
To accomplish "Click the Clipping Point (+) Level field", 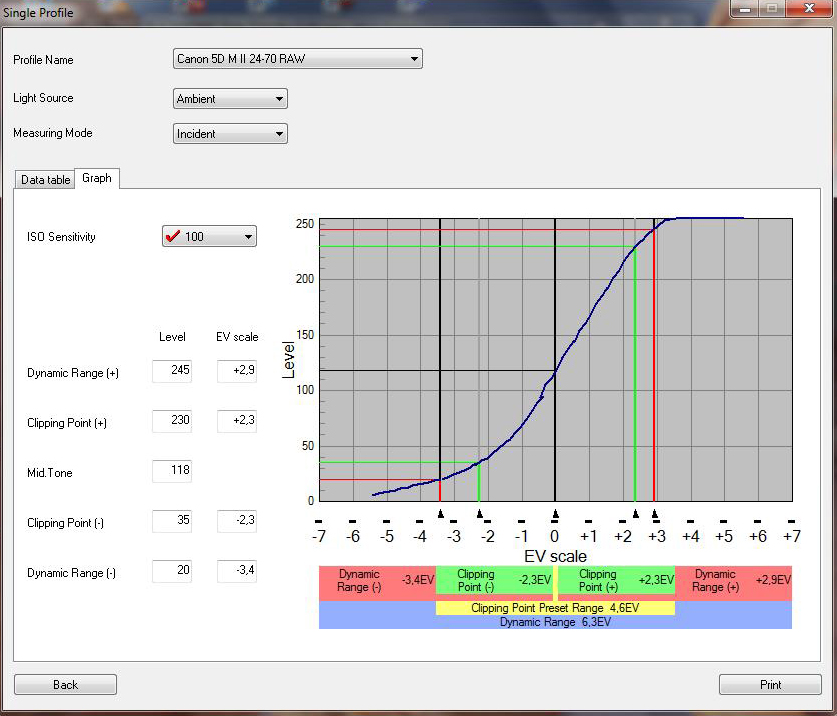I will (x=172, y=421).
